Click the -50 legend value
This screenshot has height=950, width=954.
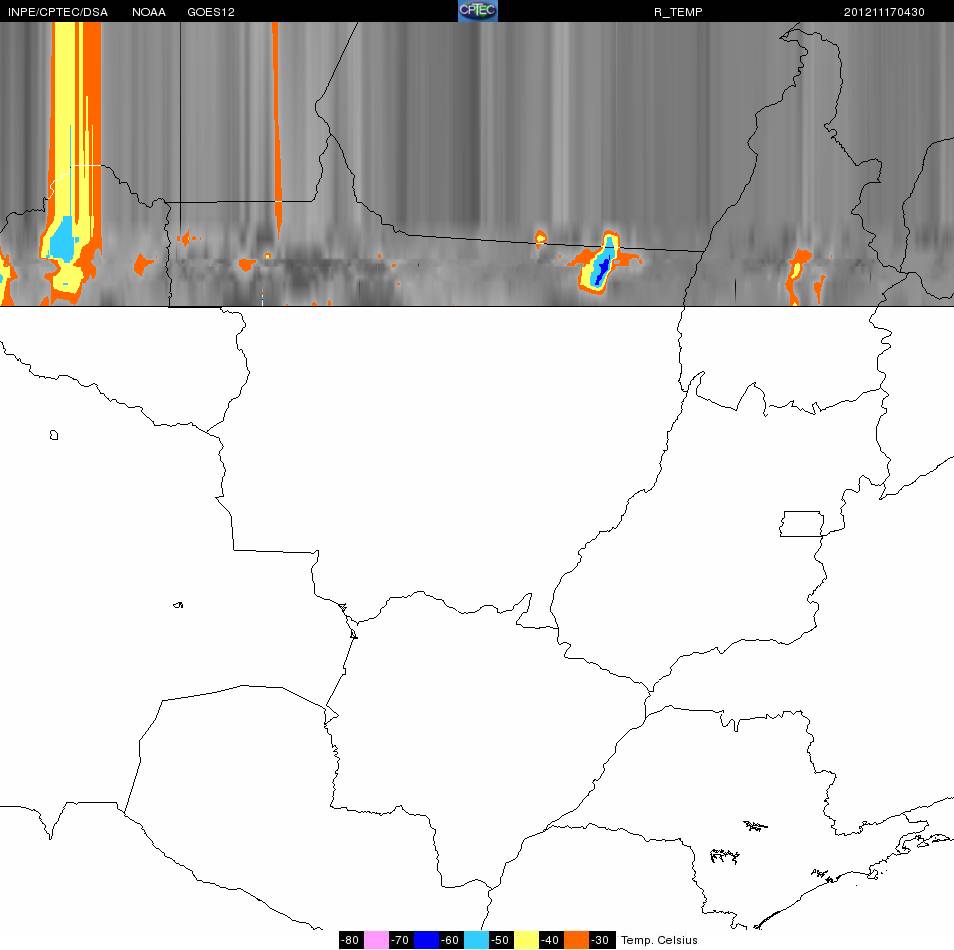tap(500, 940)
